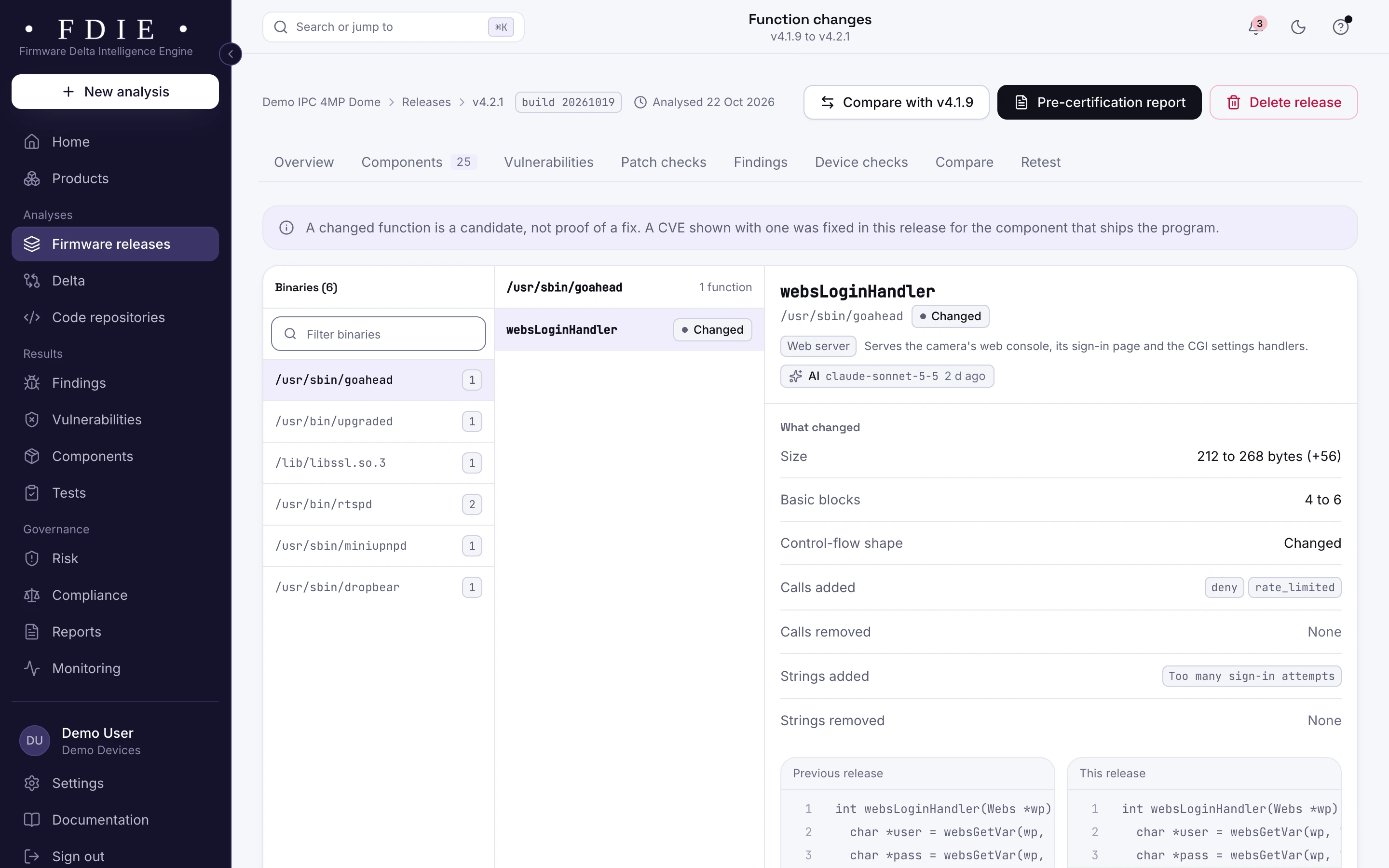This screenshot has width=1389, height=868.
Task: Collapse the sidebar with chevron button
Action: pos(231,54)
